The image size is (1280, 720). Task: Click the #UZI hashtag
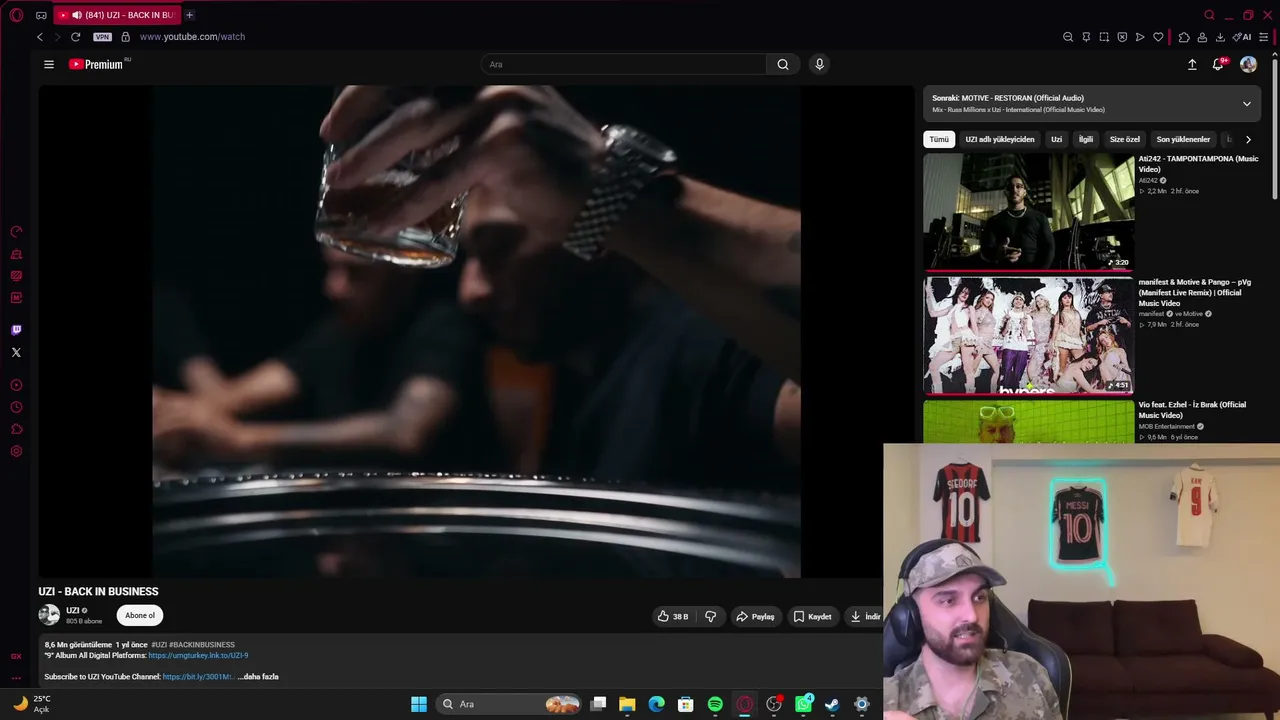(x=158, y=645)
